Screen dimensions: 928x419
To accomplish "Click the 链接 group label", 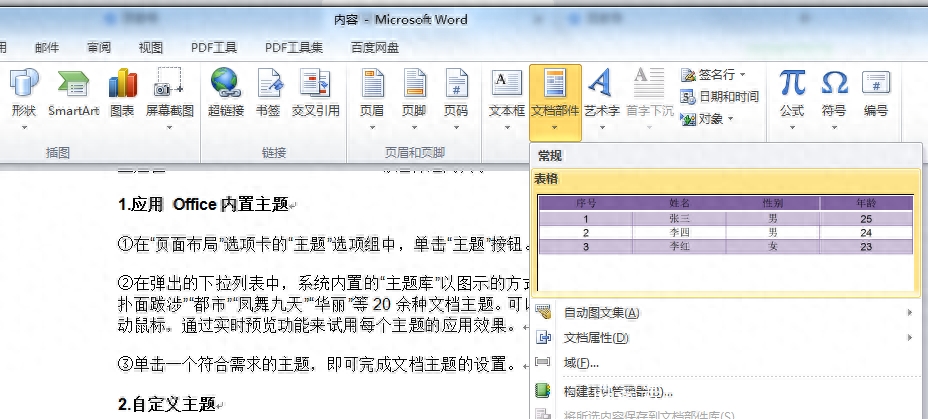I will pyautogui.click(x=273, y=153).
